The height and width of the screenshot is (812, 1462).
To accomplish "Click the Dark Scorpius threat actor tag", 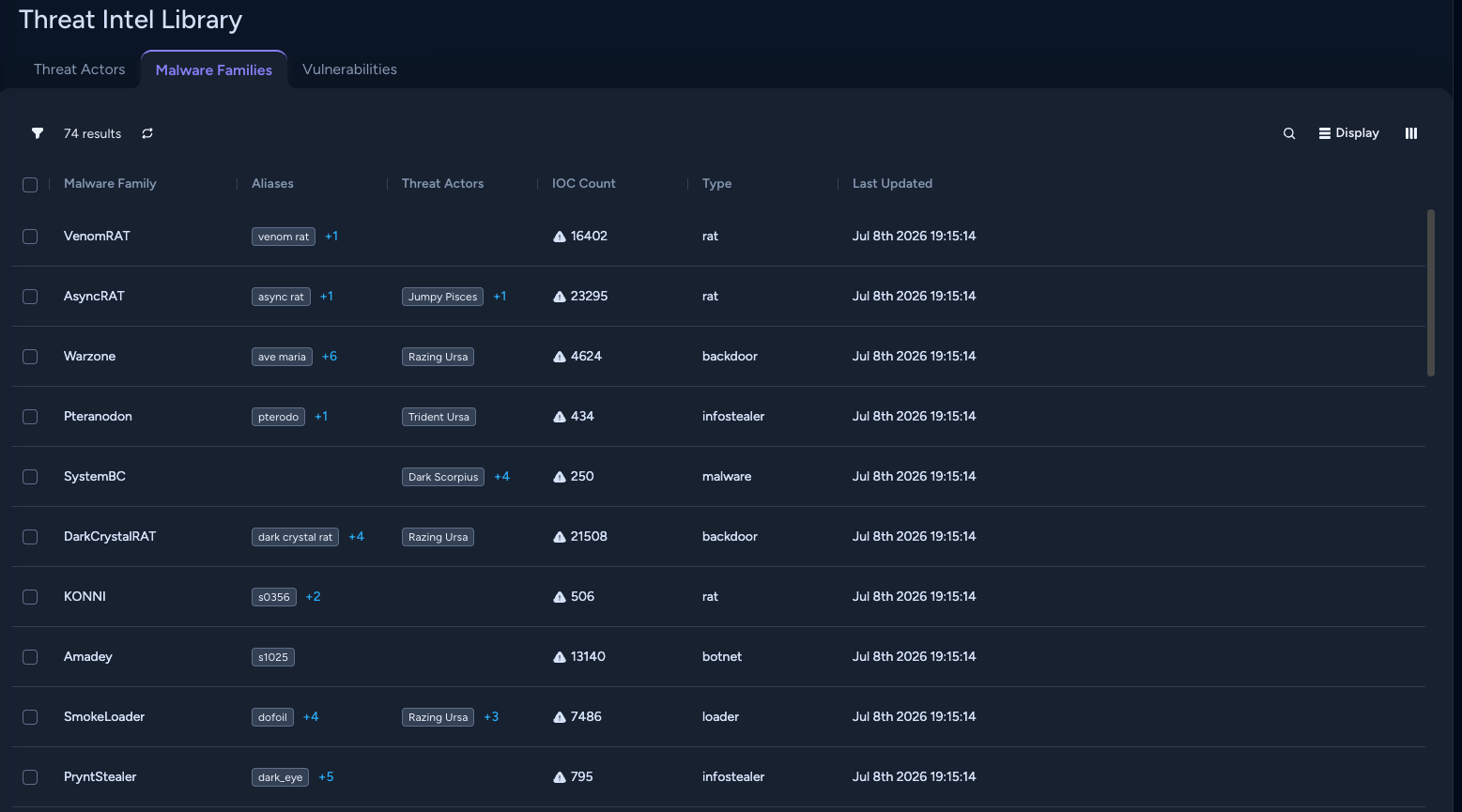I will point(443,477).
